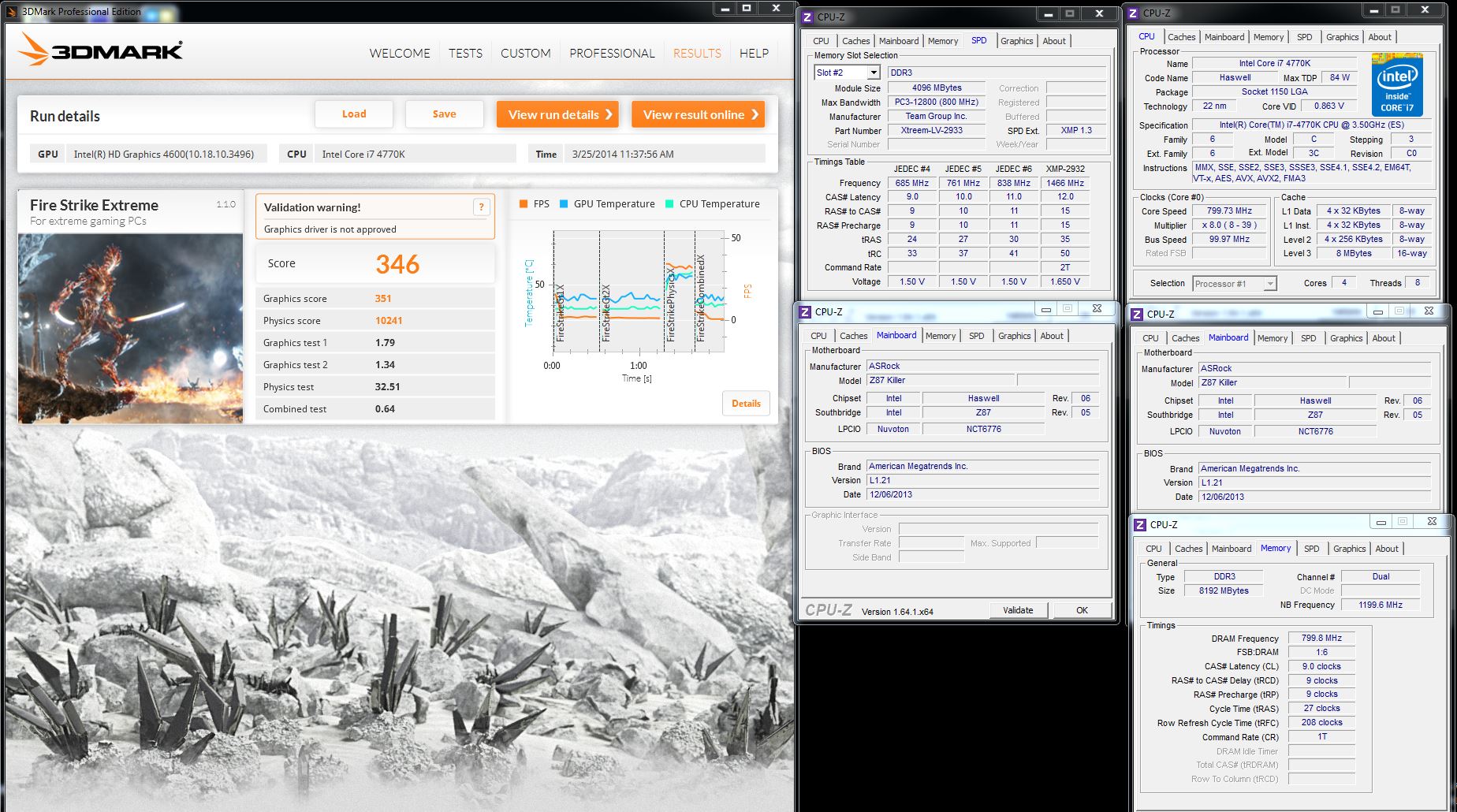This screenshot has height=812, width=1457.
Task: Click the View run details button
Action: point(557,114)
